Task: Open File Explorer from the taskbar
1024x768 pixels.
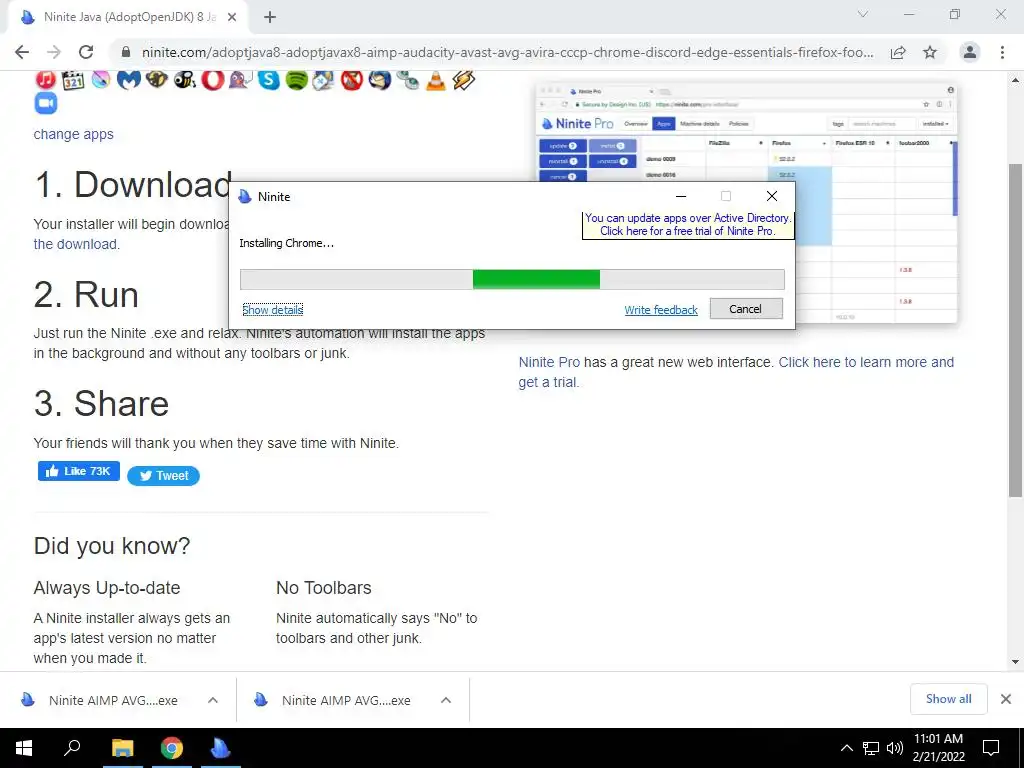Action: pyautogui.click(x=122, y=748)
